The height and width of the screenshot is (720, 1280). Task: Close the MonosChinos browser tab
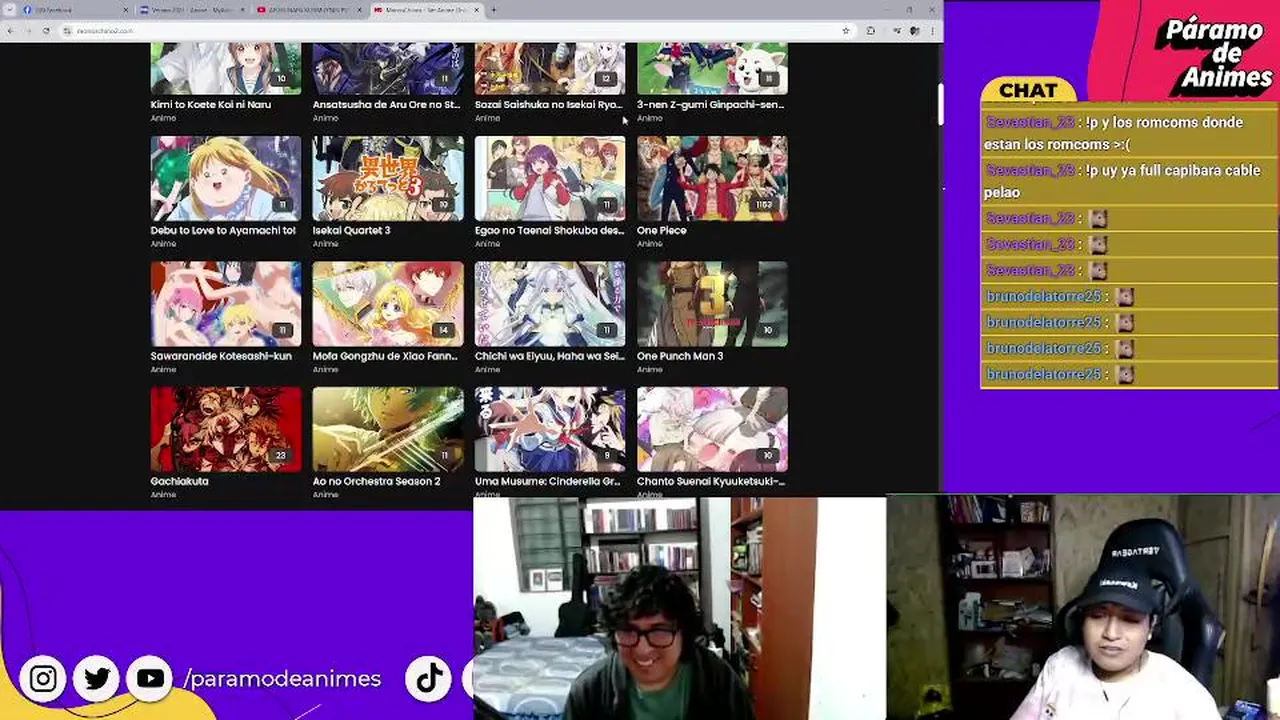click(x=476, y=10)
